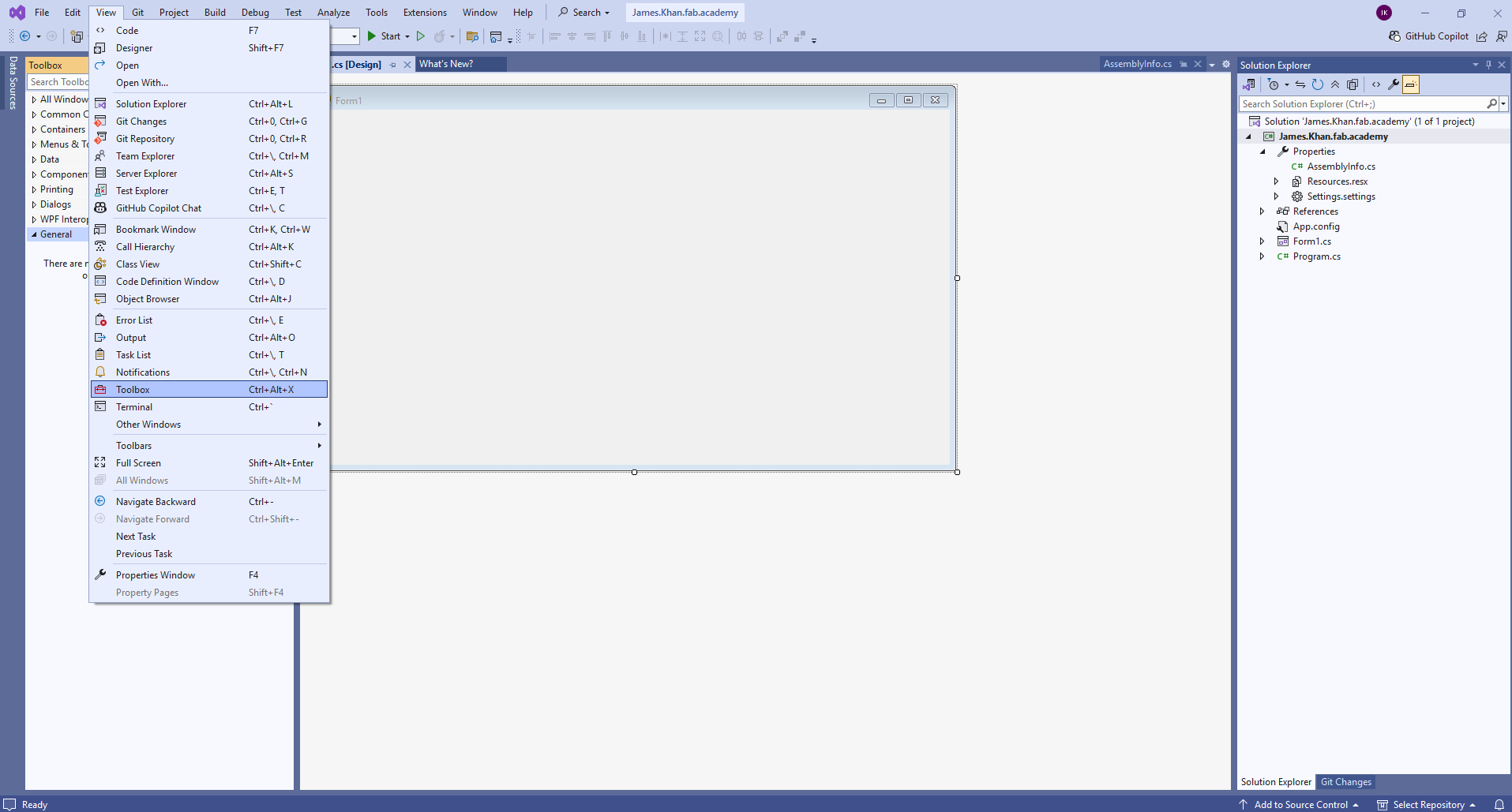Click the Data Sources side tab
This screenshot has height=812, width=1512.
click(13, 82)
